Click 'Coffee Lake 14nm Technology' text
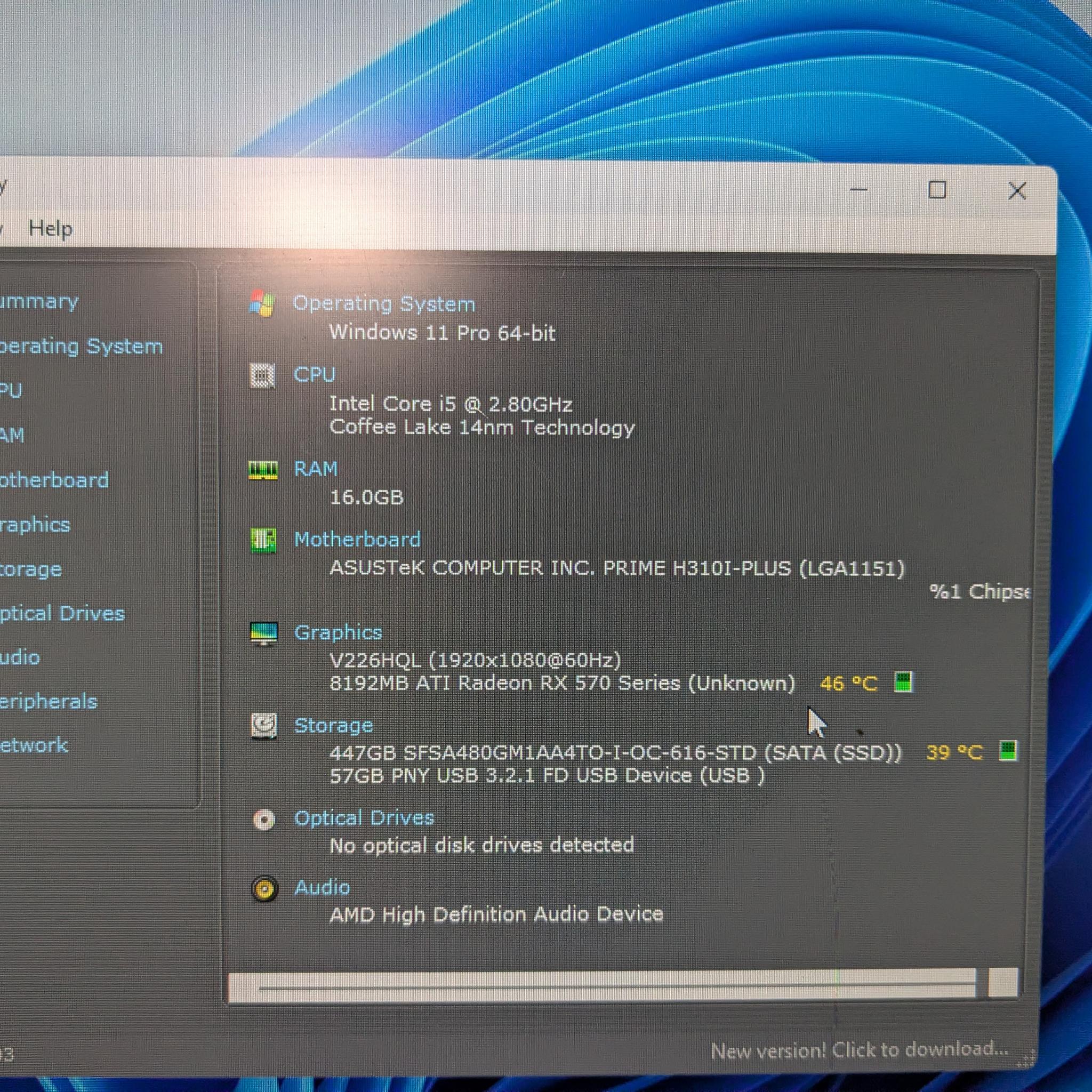The image size is (1092, 1092). 481,427
